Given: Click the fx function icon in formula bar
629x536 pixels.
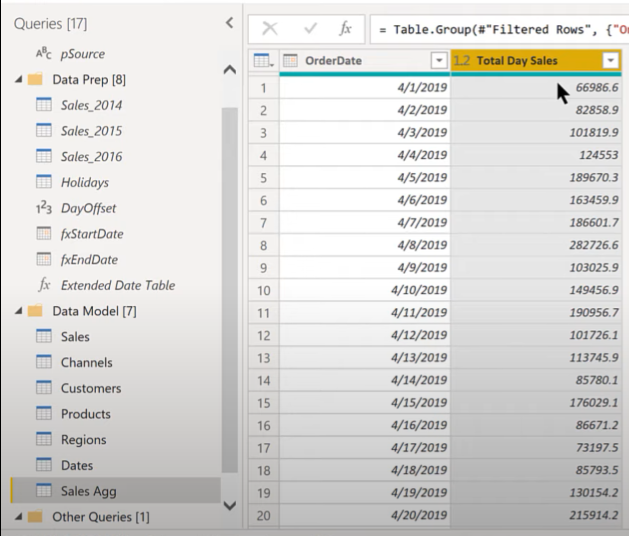Looking at the screenshot, I should [345, 28].
